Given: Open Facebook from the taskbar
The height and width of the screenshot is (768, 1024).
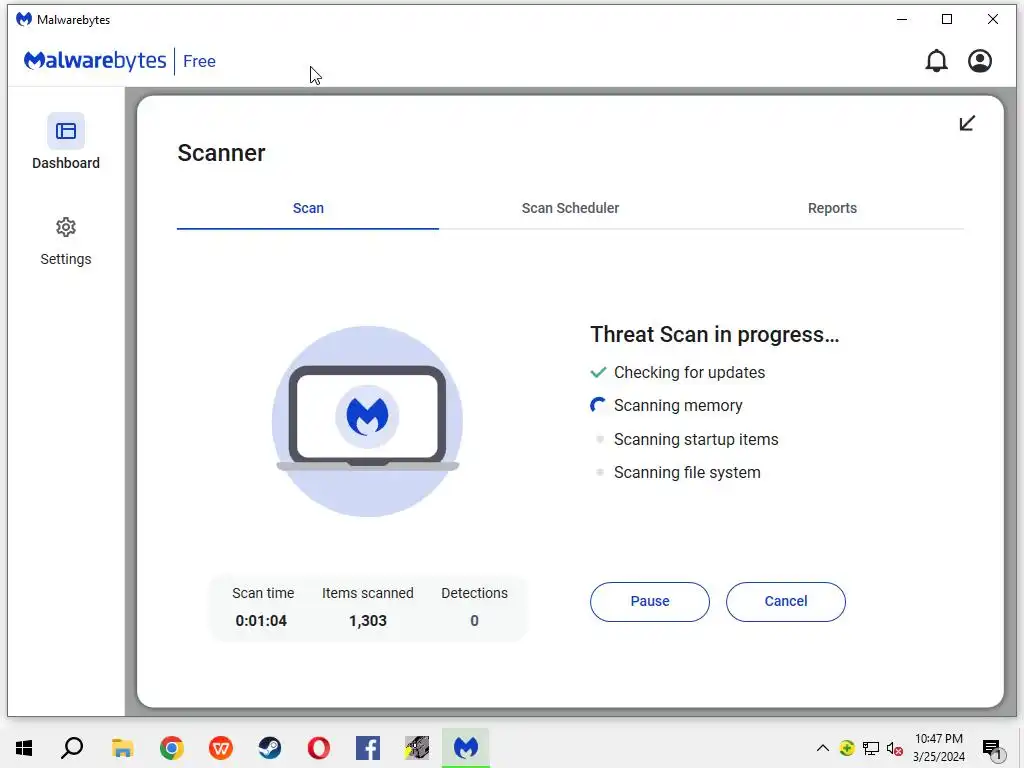Looking at the screenshot, I should point(368,748).
